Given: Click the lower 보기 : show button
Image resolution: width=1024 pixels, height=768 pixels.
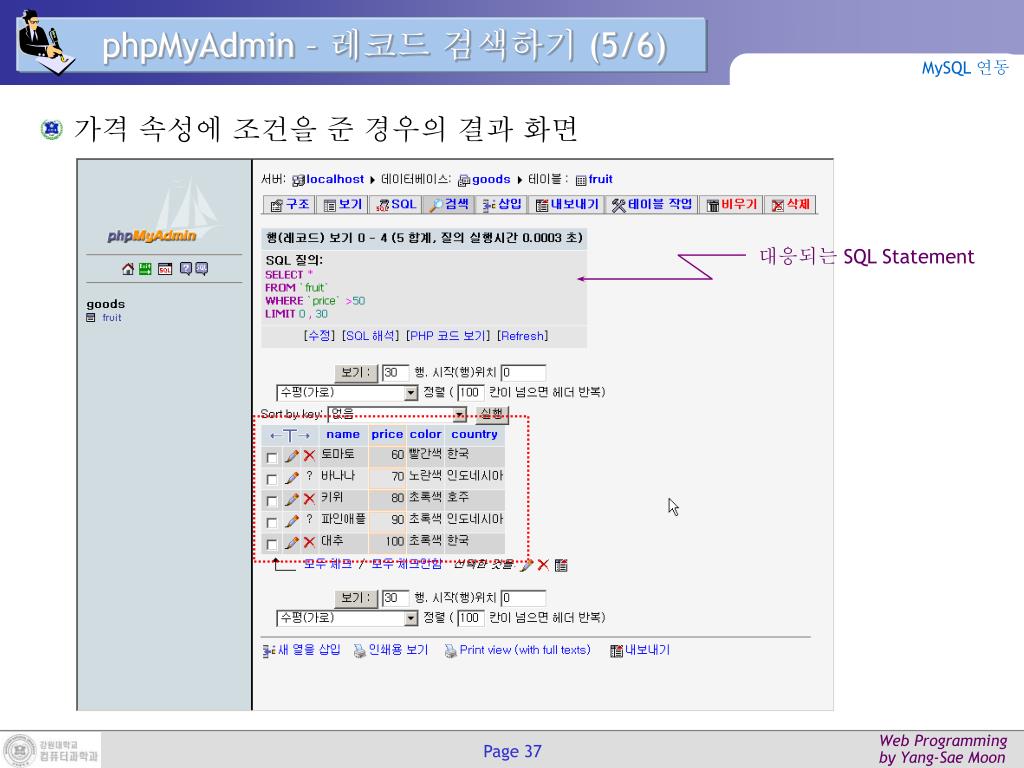Looking at the screenshot, I should 356,598.
